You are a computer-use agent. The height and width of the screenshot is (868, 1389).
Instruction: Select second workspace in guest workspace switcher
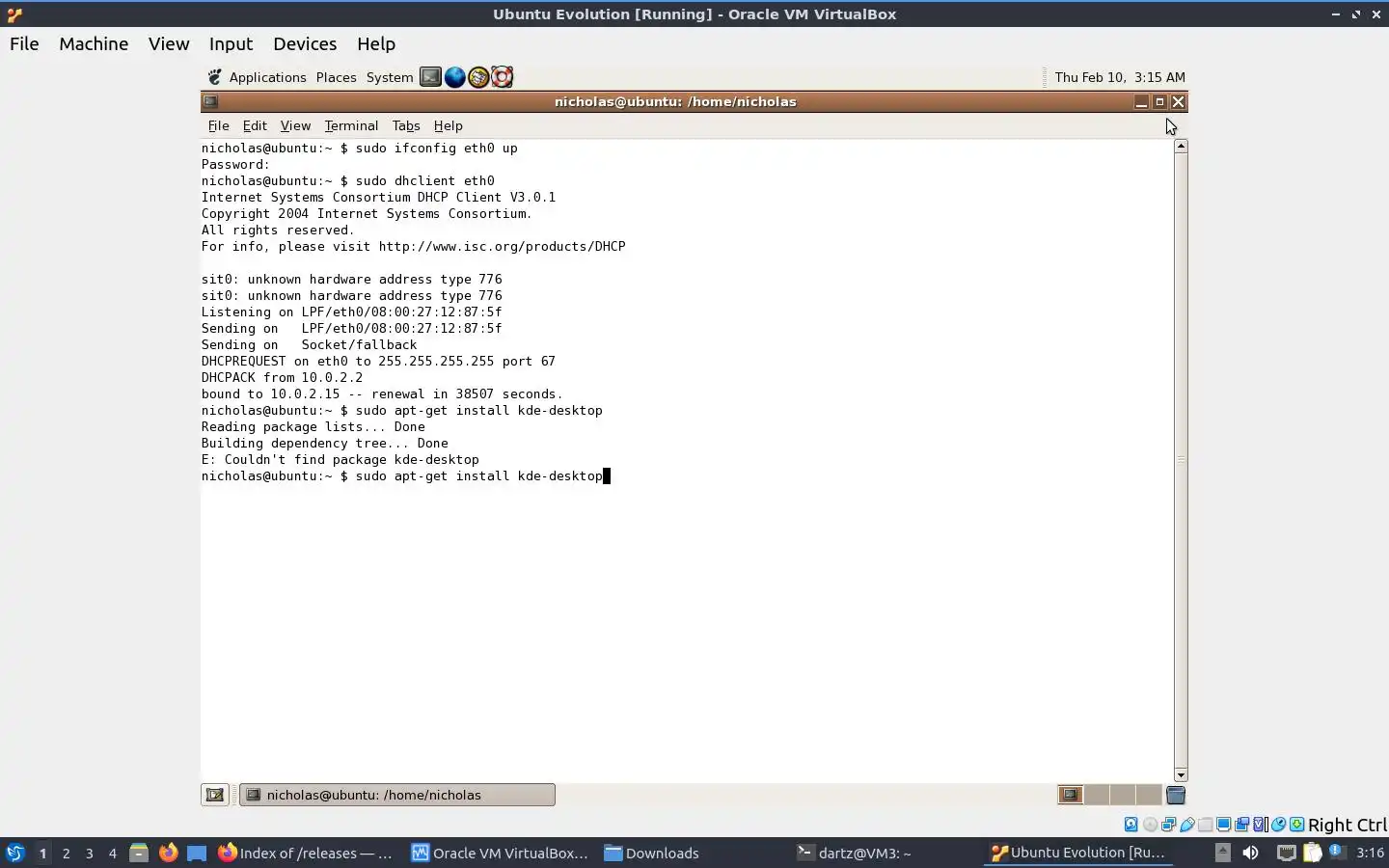[1097, 795]
